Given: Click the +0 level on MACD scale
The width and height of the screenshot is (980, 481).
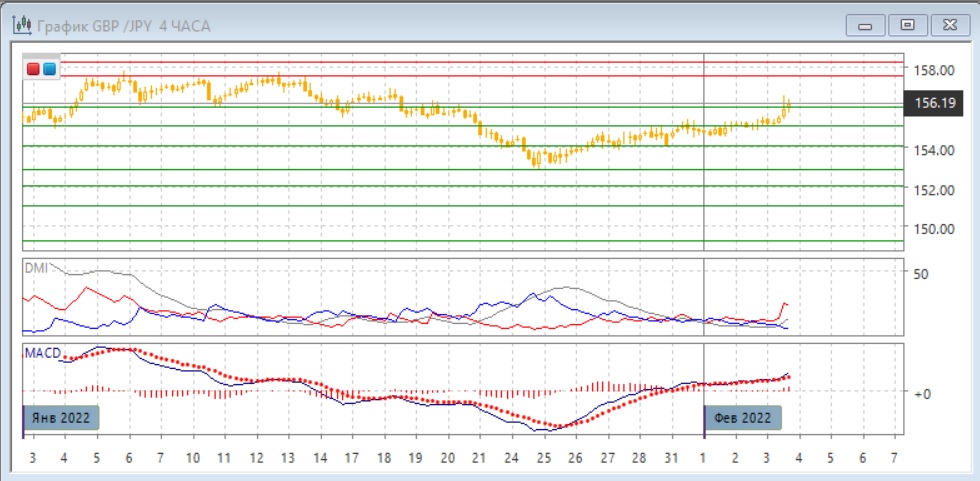Looking at the screenshot, I should [921, 394].
